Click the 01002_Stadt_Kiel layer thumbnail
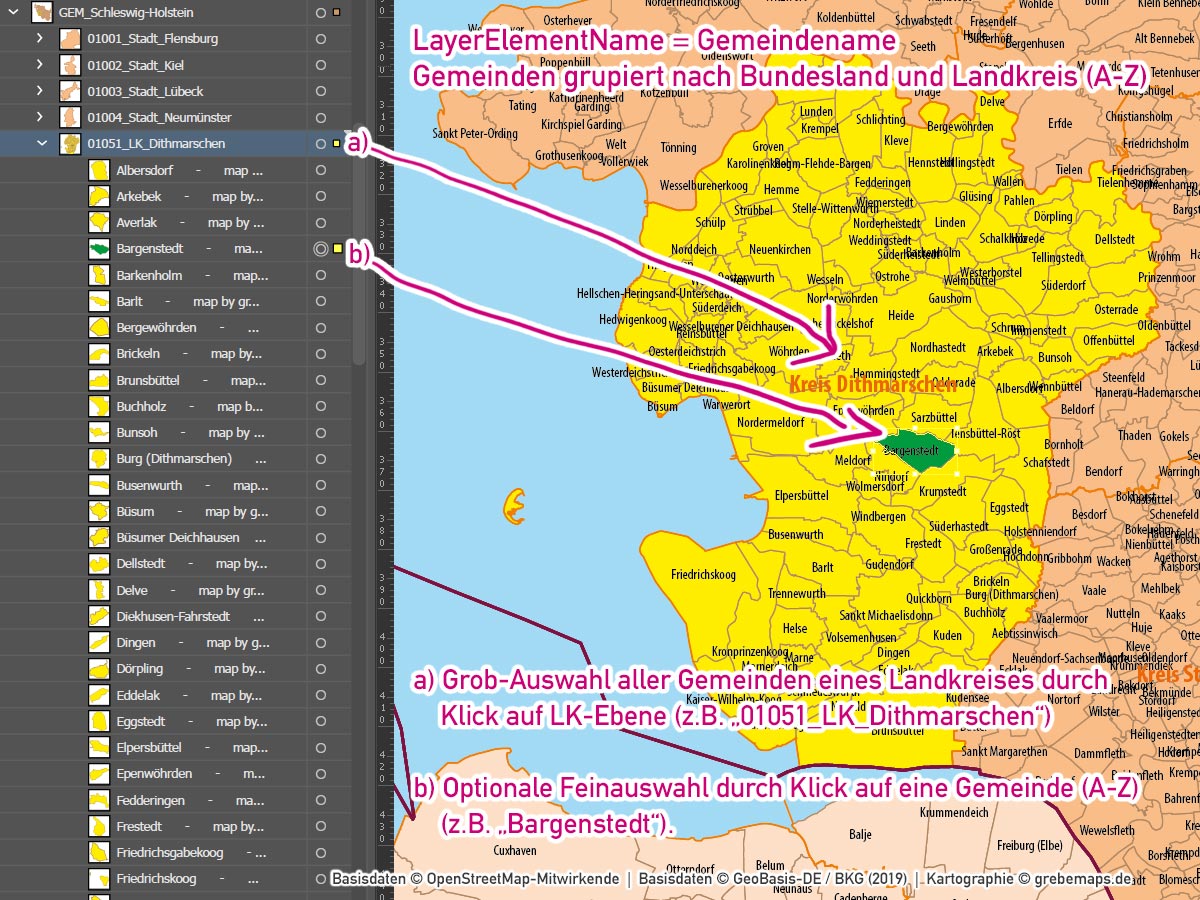Viewport: 1200px width, 900px height. (x=70, y=65)
